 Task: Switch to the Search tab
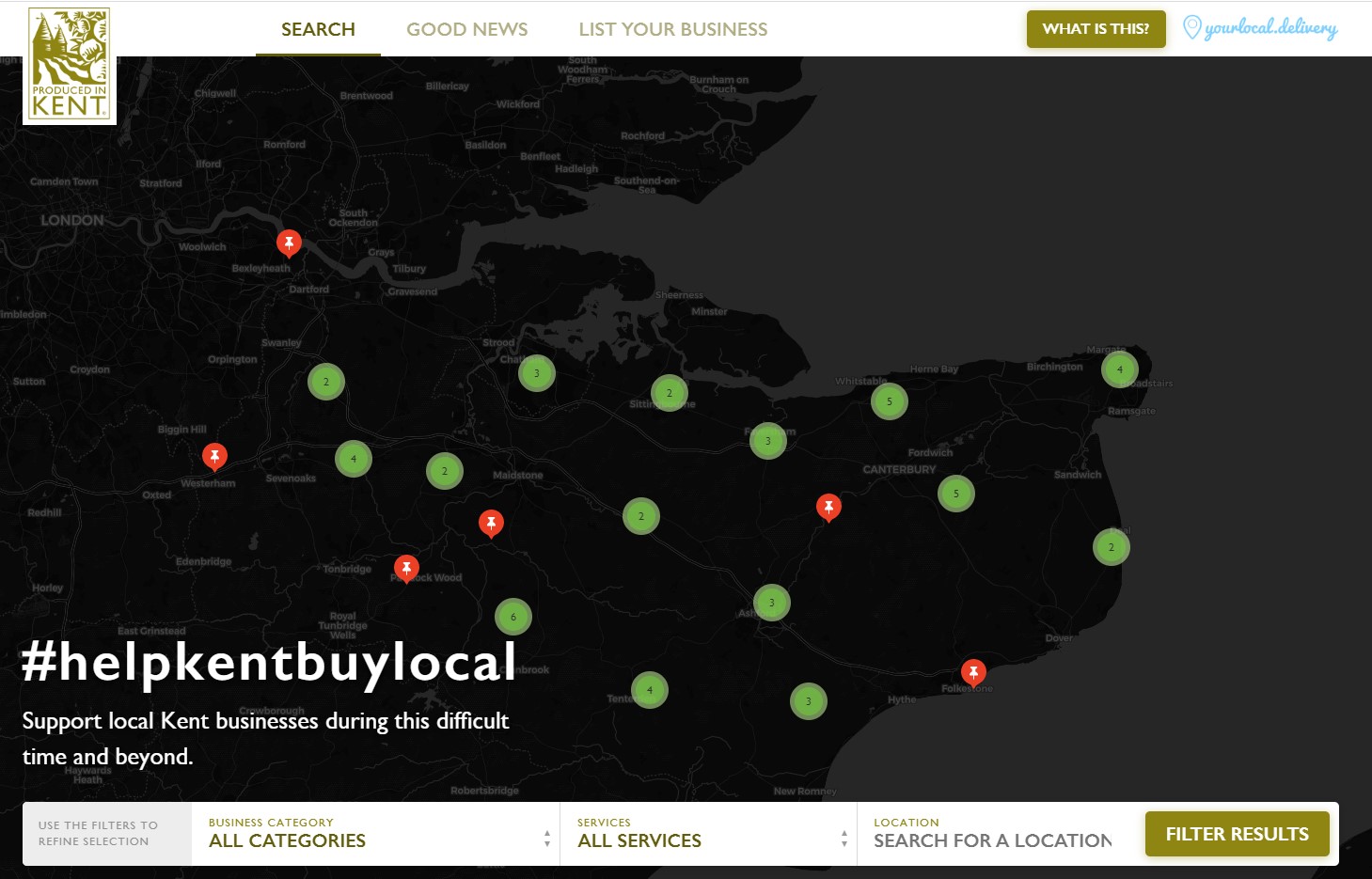pyautogui.click(x=318, y=29)
